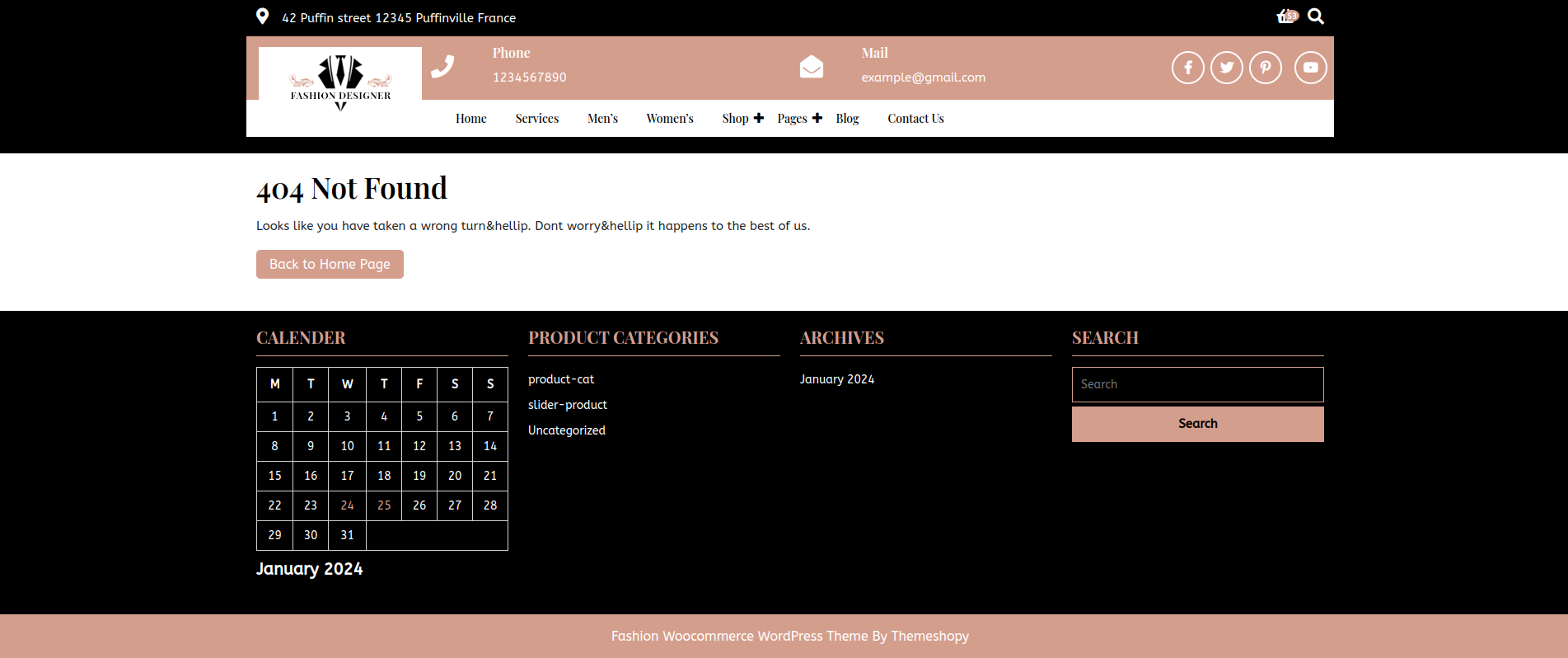
Task: Click the phone handset icon
Action: click(x=442, y=67)
